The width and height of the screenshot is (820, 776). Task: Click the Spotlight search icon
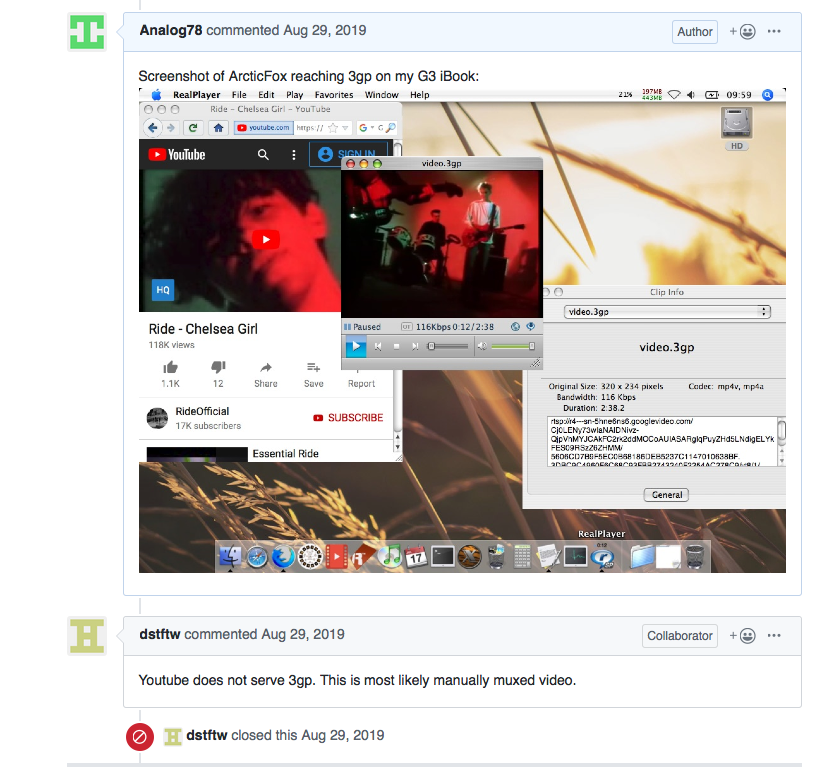point(767,95)
